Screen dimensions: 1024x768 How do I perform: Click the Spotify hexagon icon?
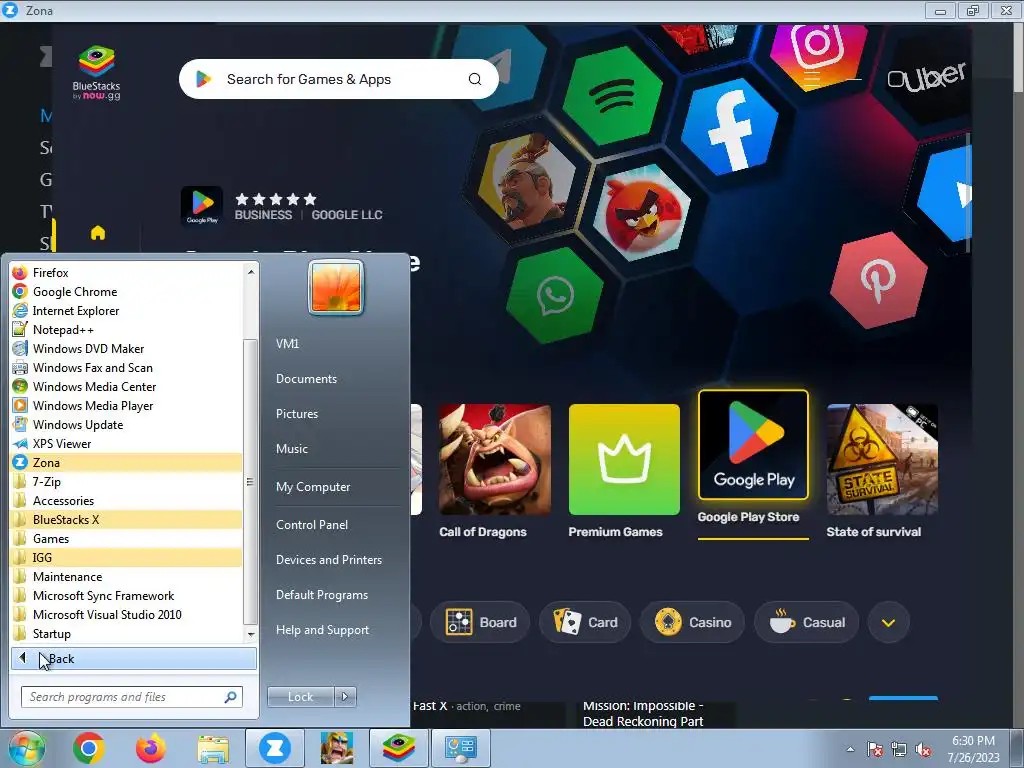click(x=612, y=95)
